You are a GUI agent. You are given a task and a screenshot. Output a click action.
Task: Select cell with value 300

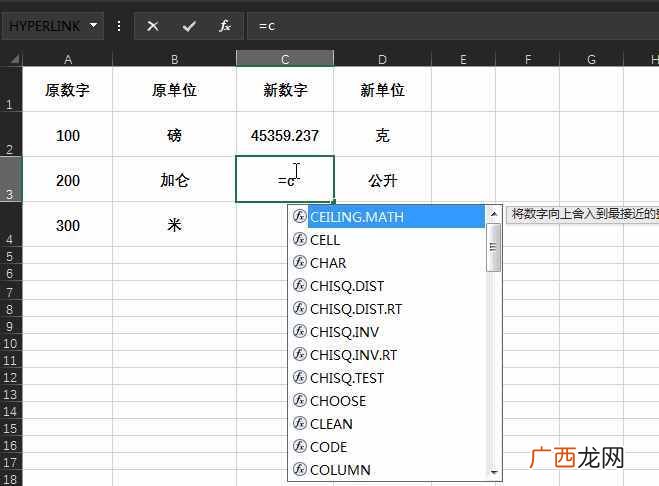coord(68,225)
